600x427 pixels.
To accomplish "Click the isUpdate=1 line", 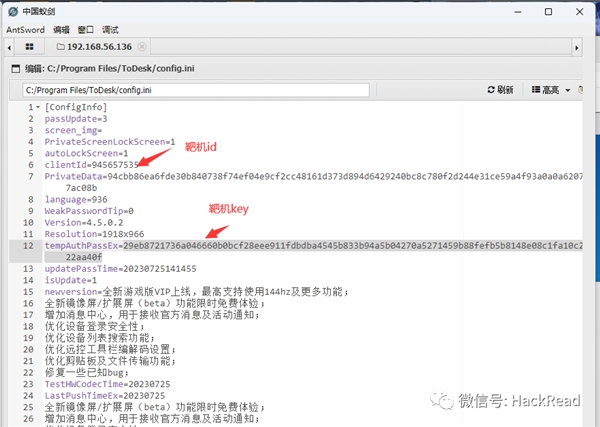I will pyautogui.click(x=70, y=280).
